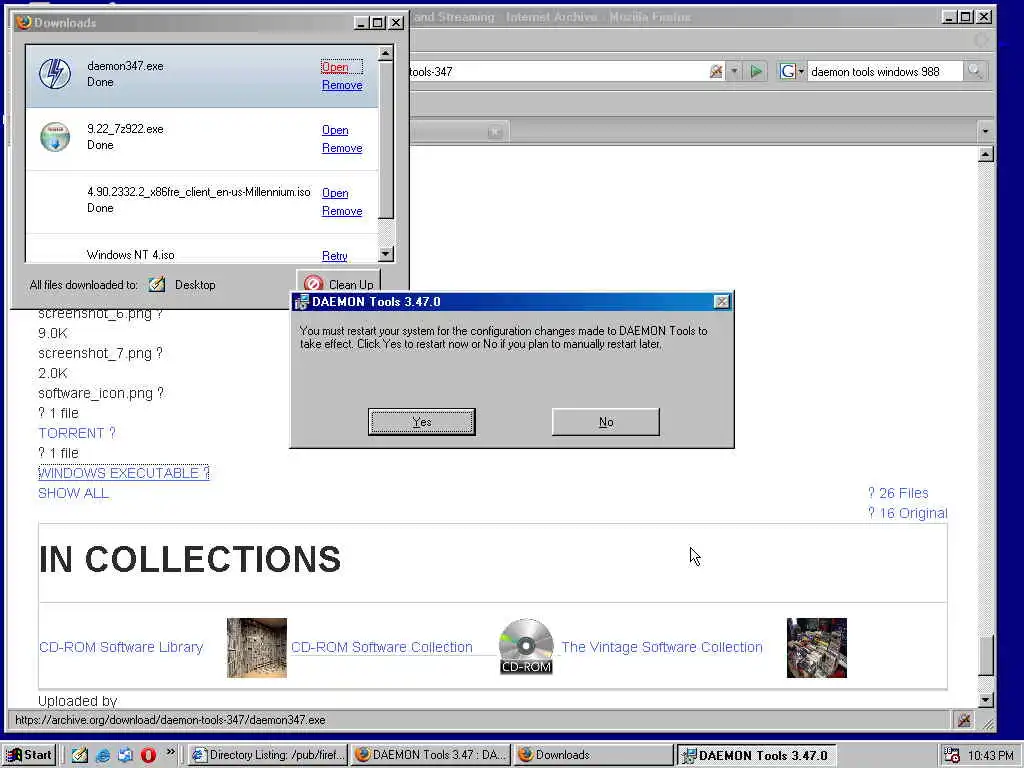Open the Desktop download folder link

195,285
